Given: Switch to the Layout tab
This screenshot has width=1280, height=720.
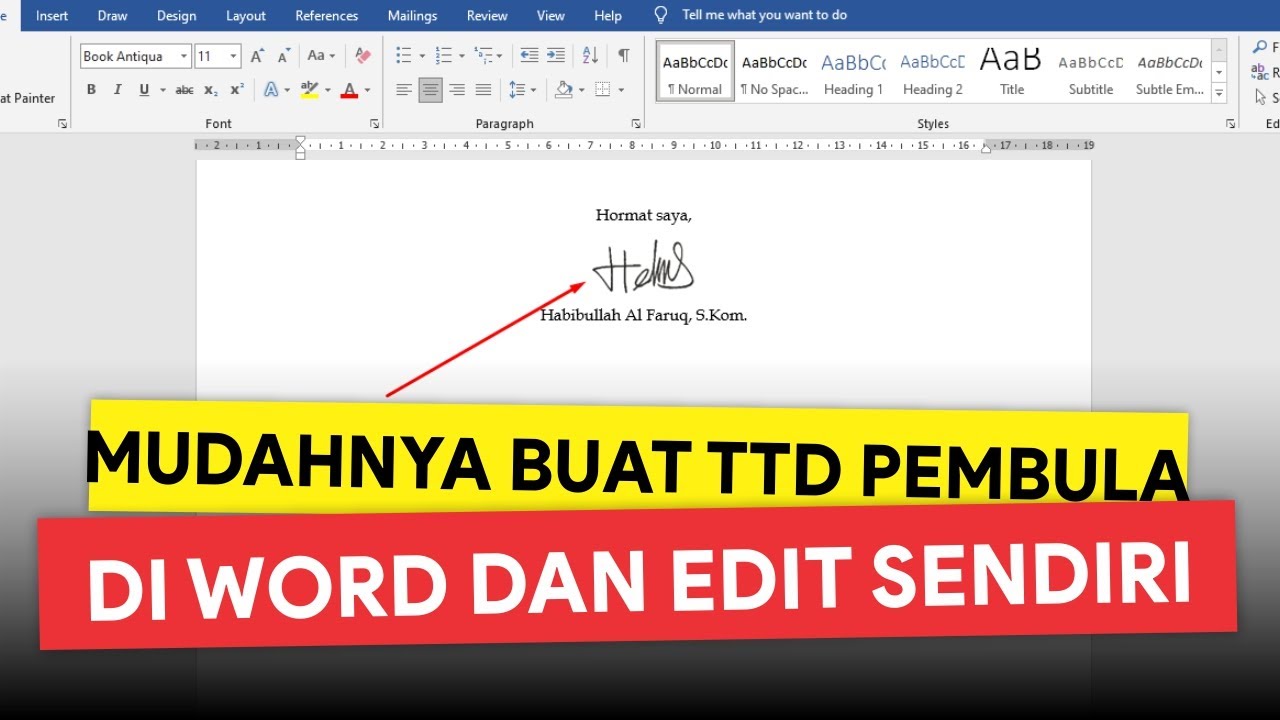Looking at the screenshot, I should [x=246, y=15].
